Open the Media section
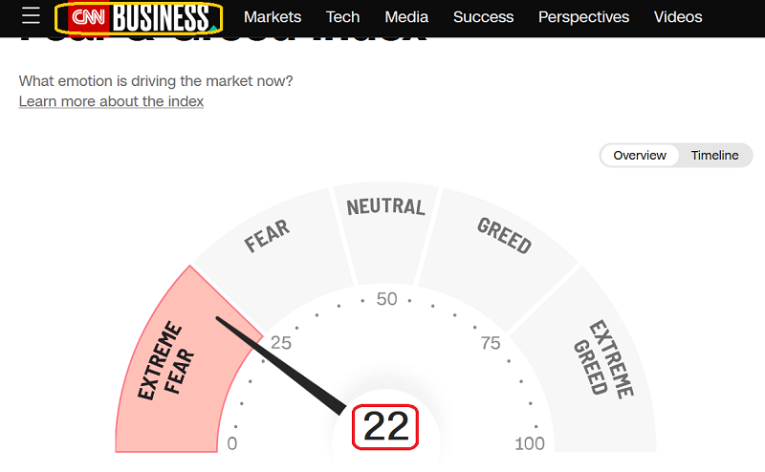The height and width of the screenshot is (472, 765). coord(406,17)
